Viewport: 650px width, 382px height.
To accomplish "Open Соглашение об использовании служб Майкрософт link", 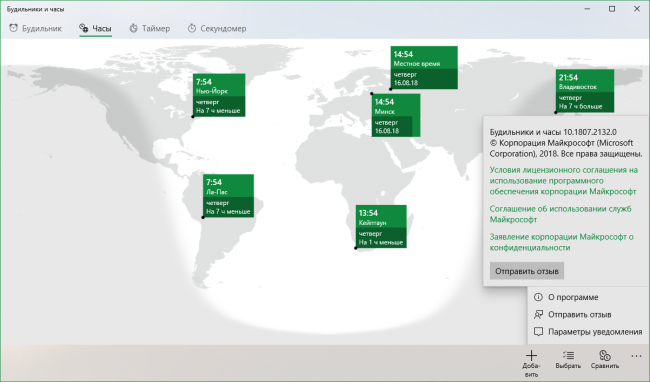I will 560,214.
